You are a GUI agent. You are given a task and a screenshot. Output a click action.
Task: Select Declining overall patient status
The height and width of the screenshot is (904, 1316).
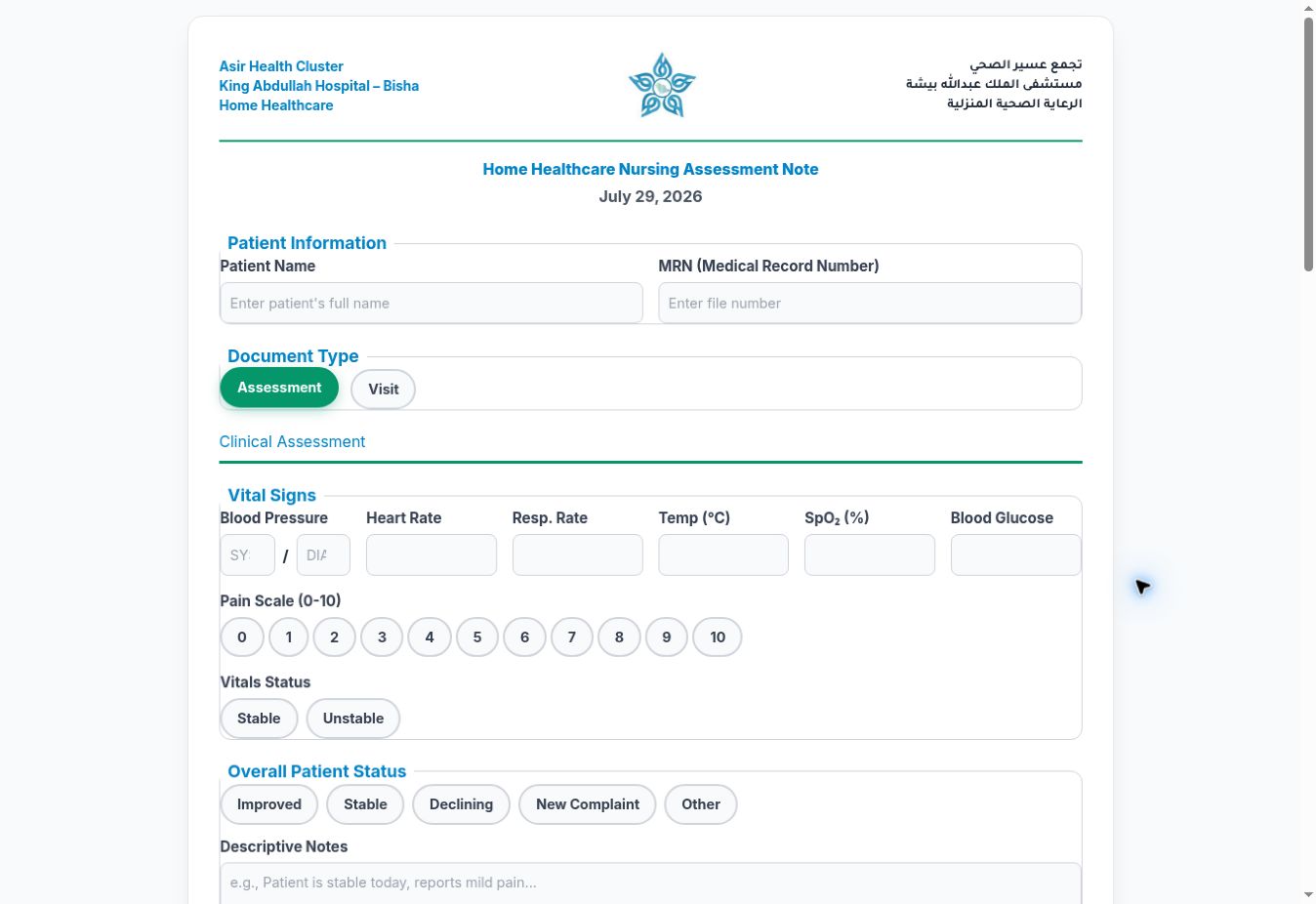[461, 804]
